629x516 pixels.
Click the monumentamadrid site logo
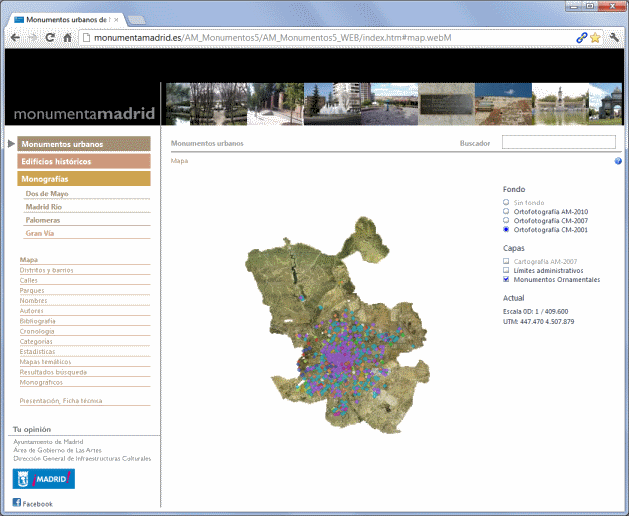point(84,114)
